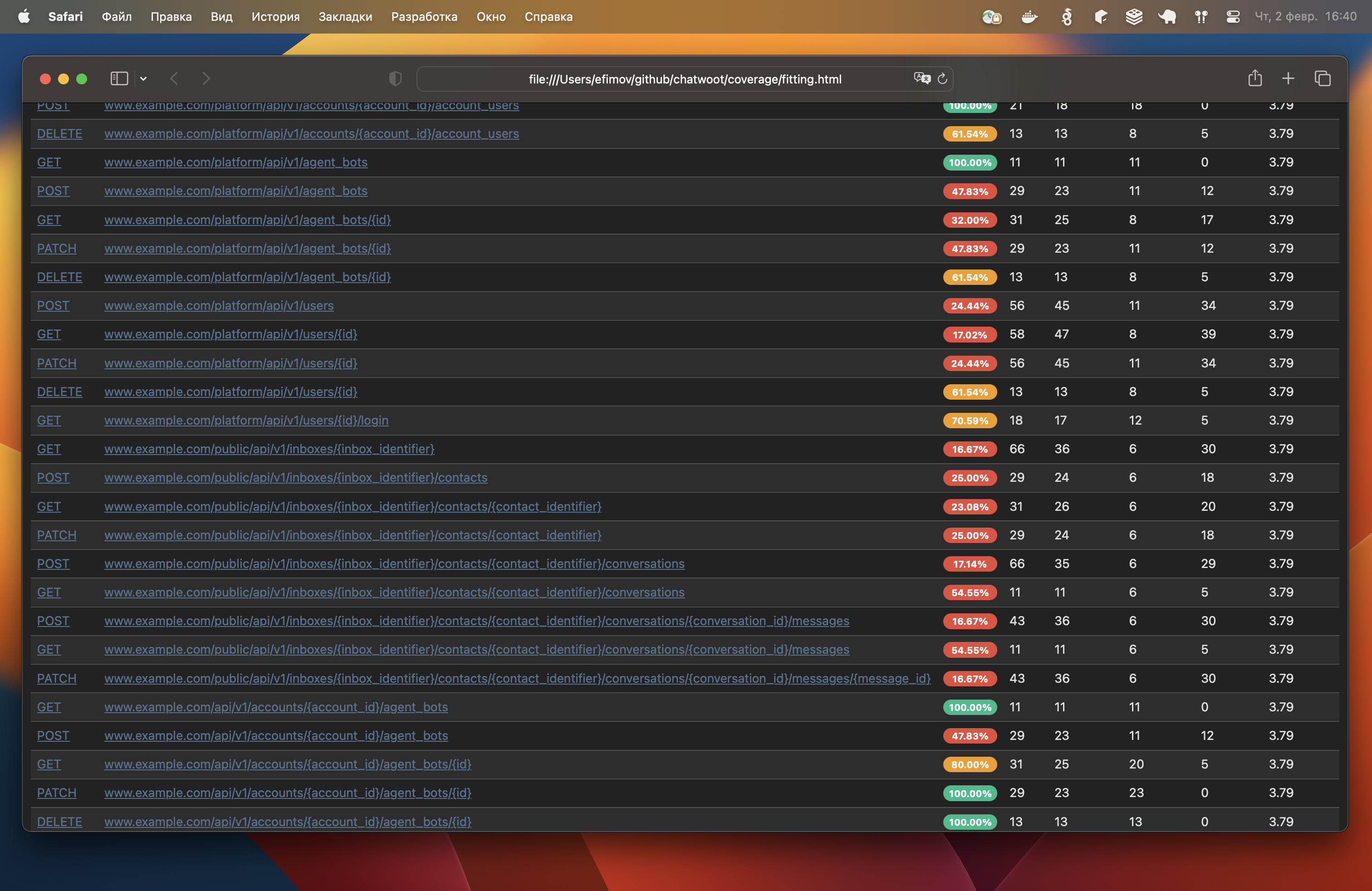
Task: Open the platform users login URL link
Action: click(246, 420)
